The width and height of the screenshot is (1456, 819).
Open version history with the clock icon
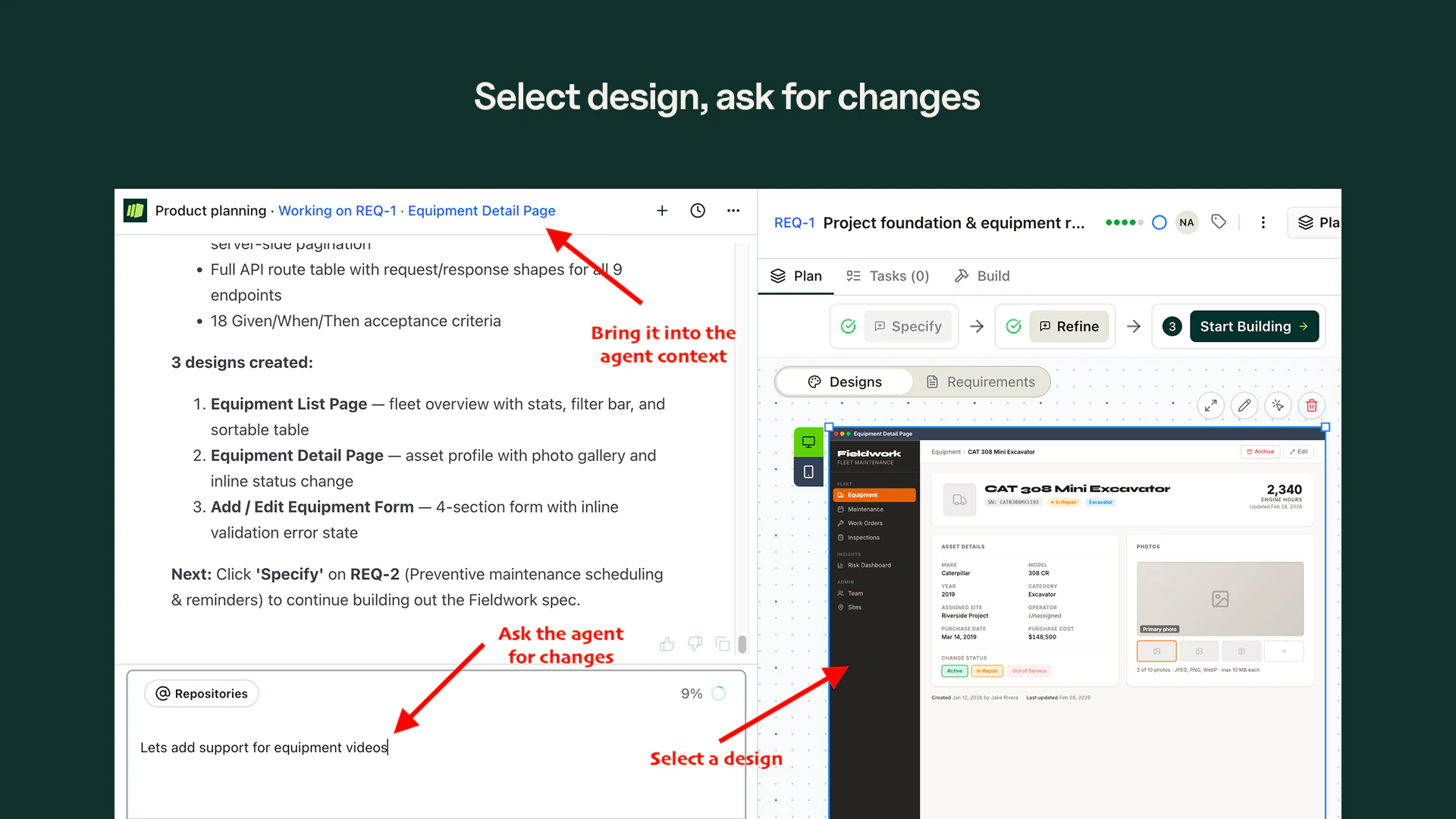pyautogui.click(x=698, y=211)
